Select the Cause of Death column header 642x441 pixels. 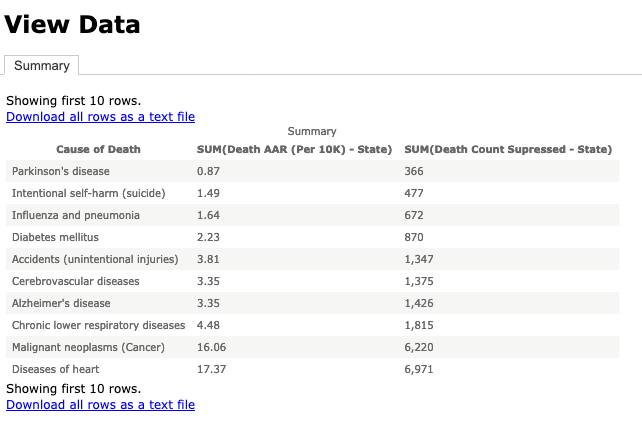pyautogui.click(x=98, y=149)
